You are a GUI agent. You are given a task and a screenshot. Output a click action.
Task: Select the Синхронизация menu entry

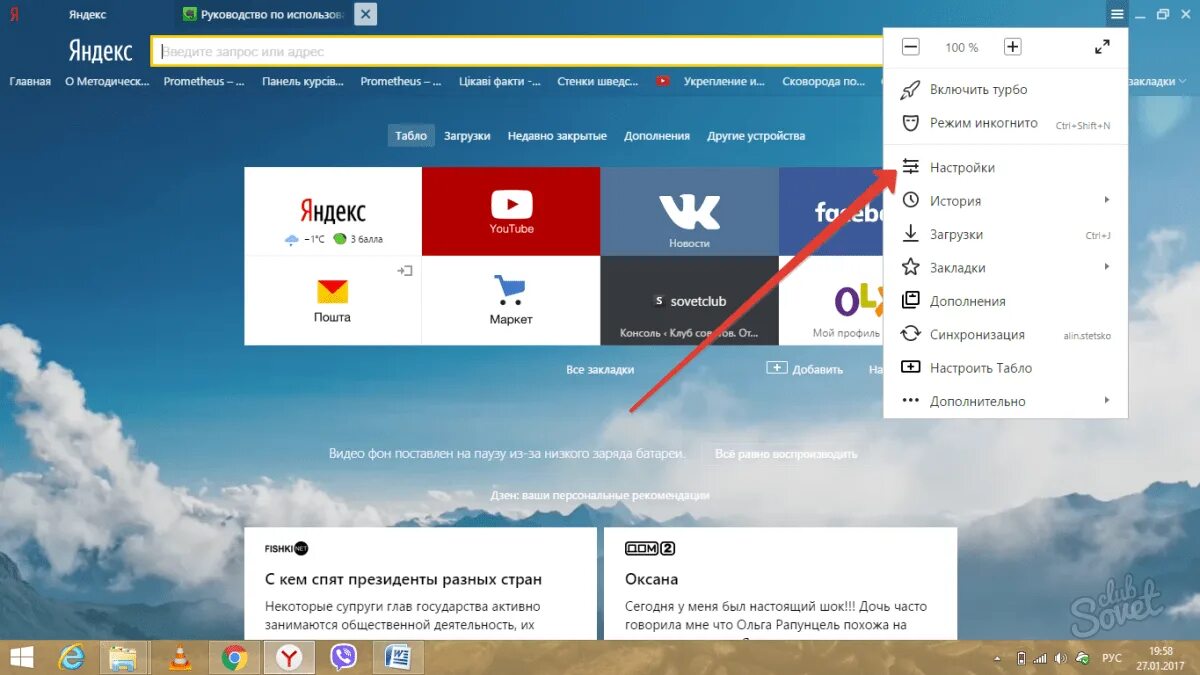pyautogui.click(x=1005, y=334)
